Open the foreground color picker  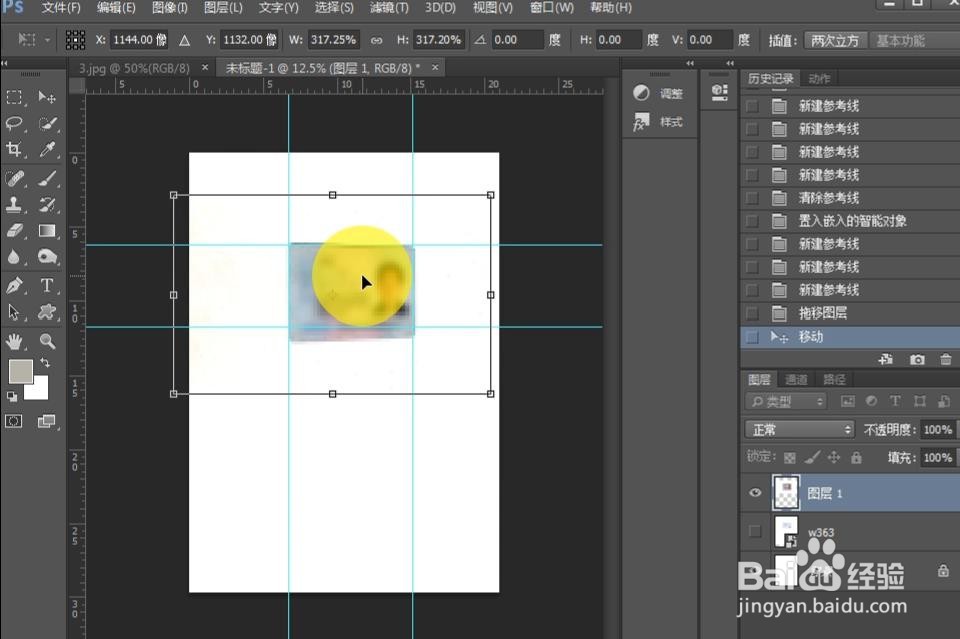click(x=19, y=370)
